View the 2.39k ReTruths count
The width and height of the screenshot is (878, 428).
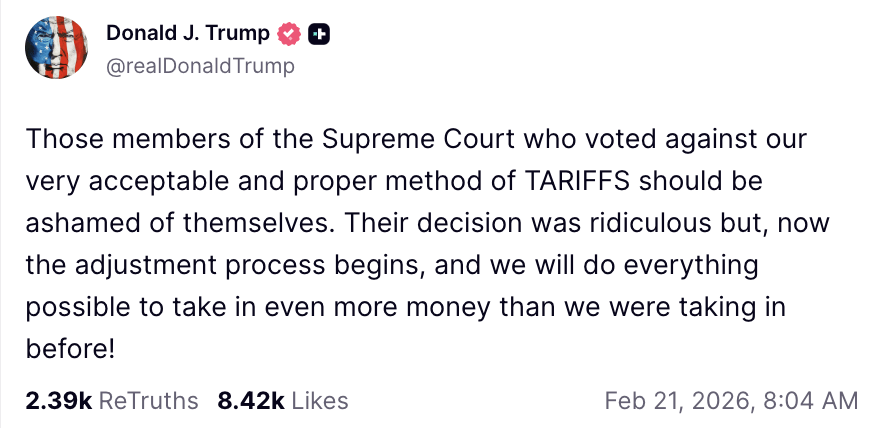(x=59, y=401)
